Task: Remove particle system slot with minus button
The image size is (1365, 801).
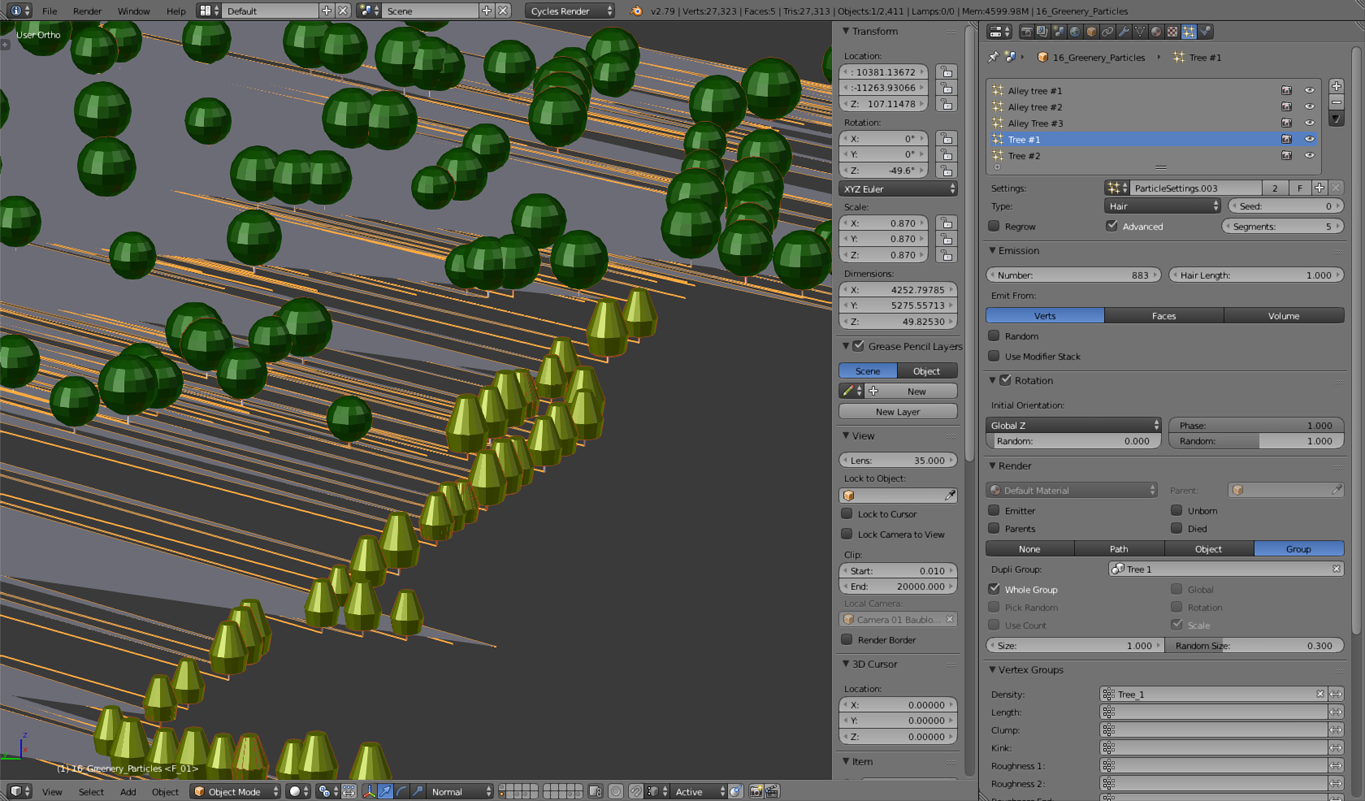Action: coord(1336,102)
